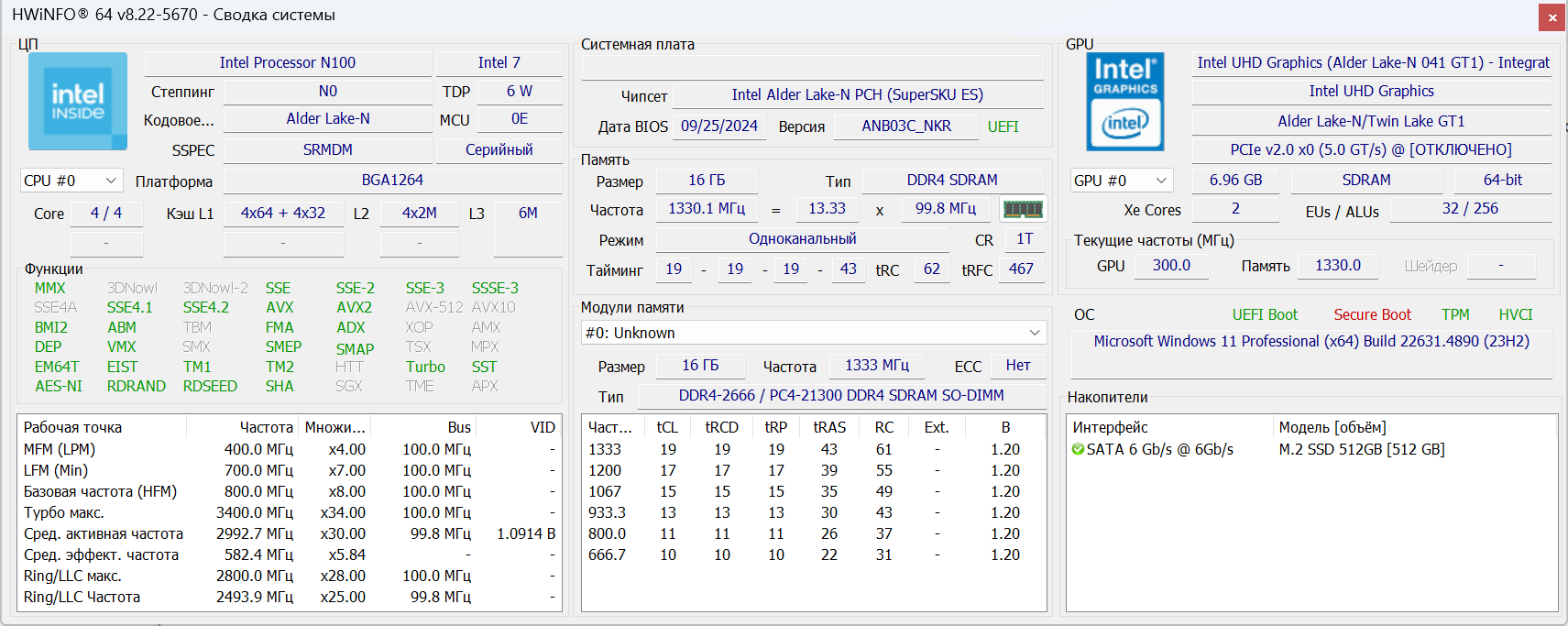Click the BIOS date 09/25/2024 field
1568x626 pixels.
pos(719,126)
